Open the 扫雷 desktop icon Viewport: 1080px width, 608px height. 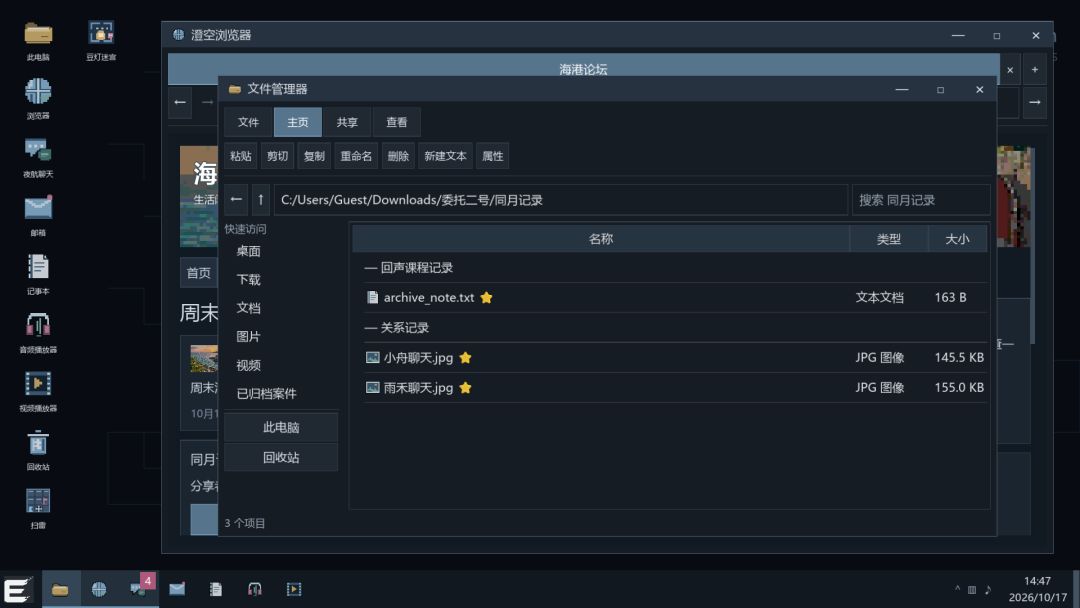pos(38,509)
